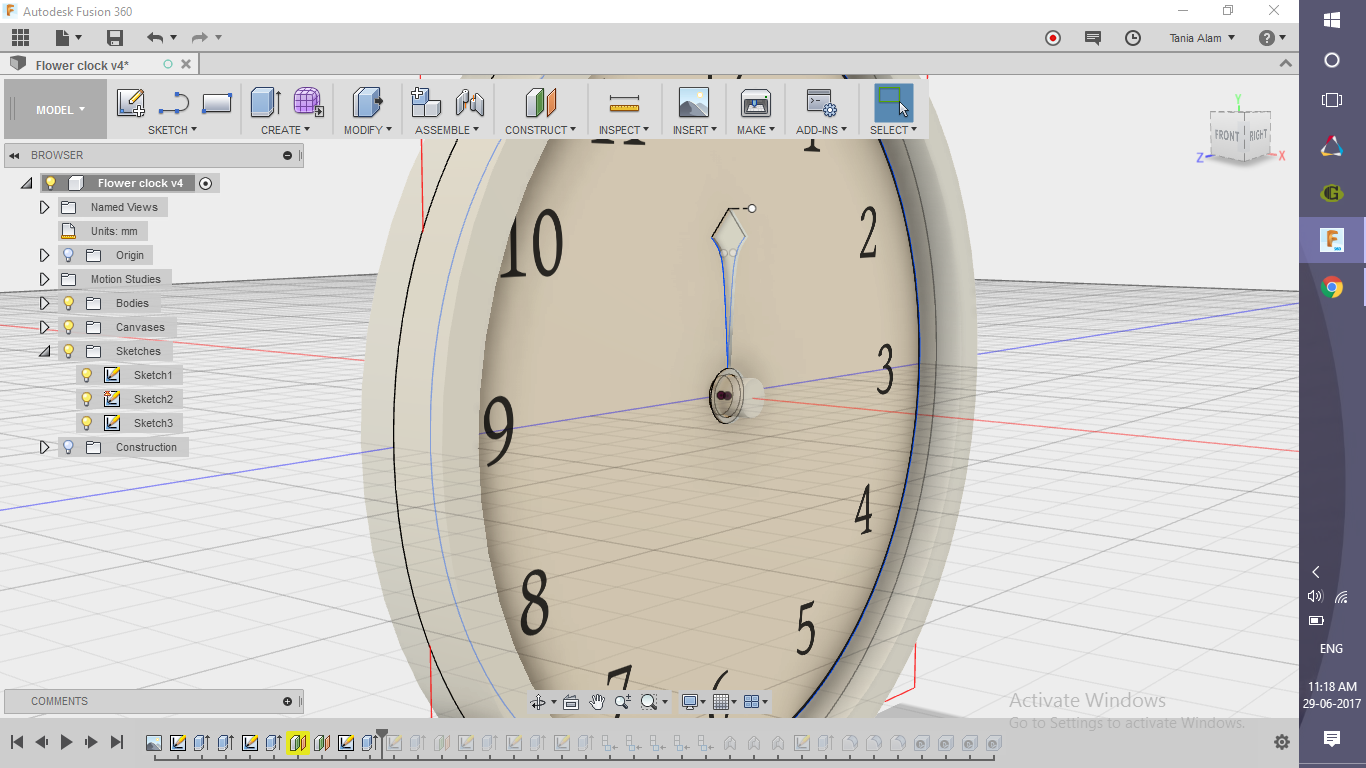
Task: Jump to the timeline beginning
Action: coord(17,742)
